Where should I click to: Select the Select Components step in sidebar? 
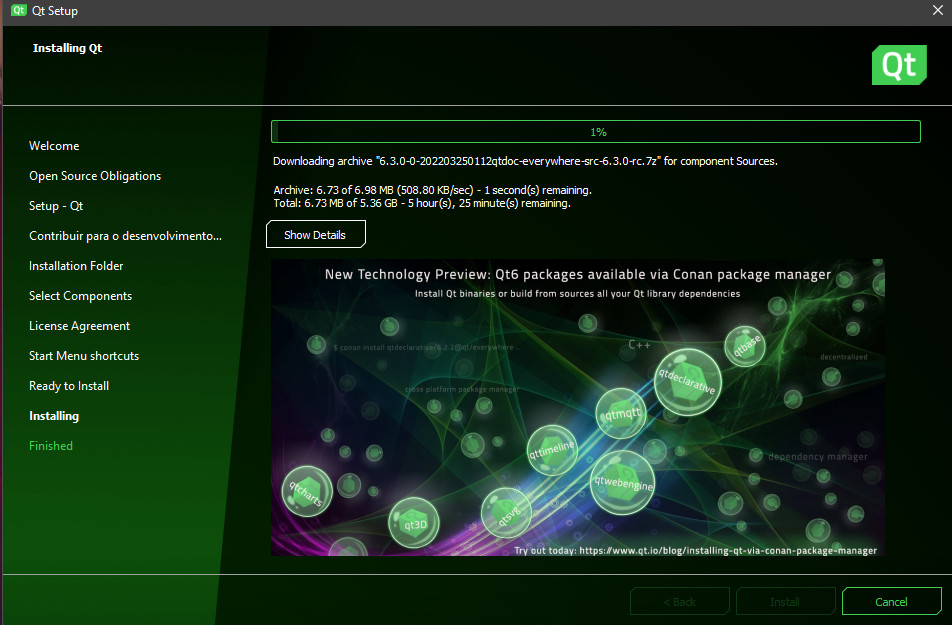click(x=80, y=296)
